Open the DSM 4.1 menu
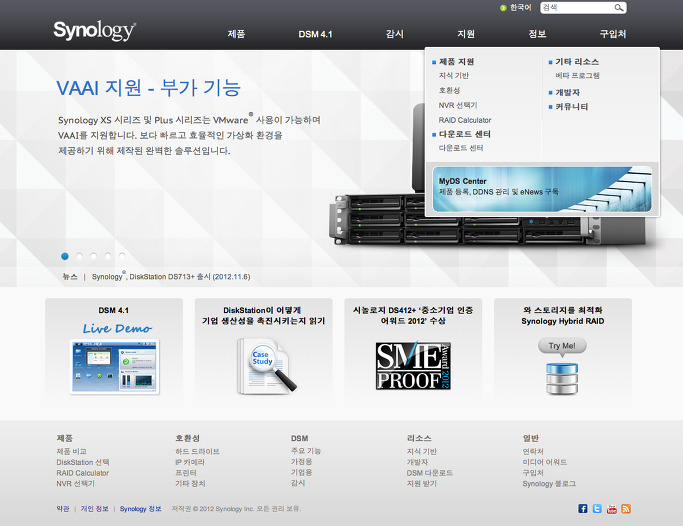683x526 pixels. tap(315, 34)
